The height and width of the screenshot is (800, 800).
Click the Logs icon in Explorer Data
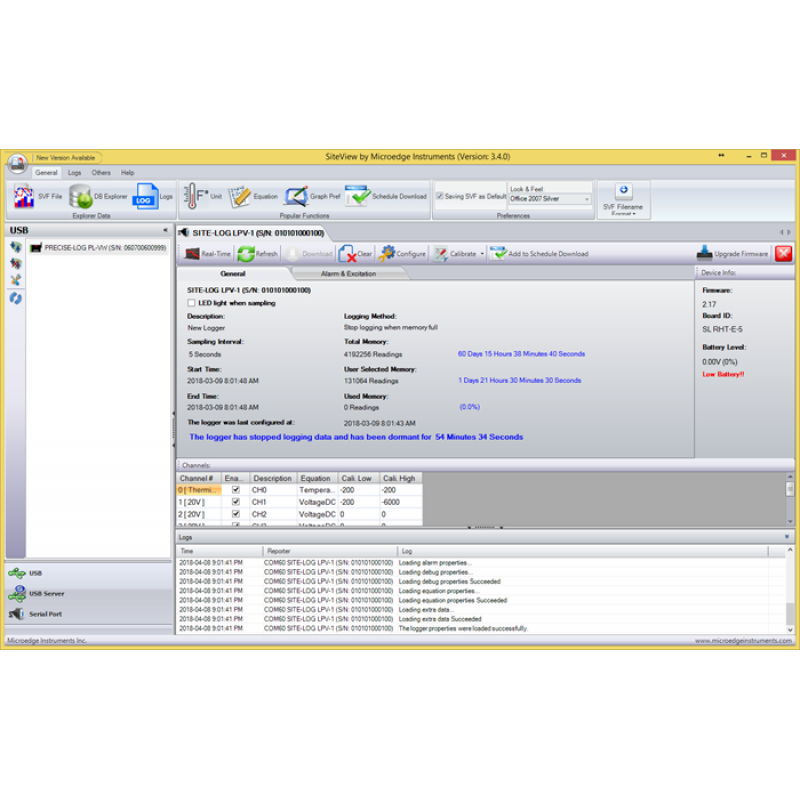tap(153, 196)
